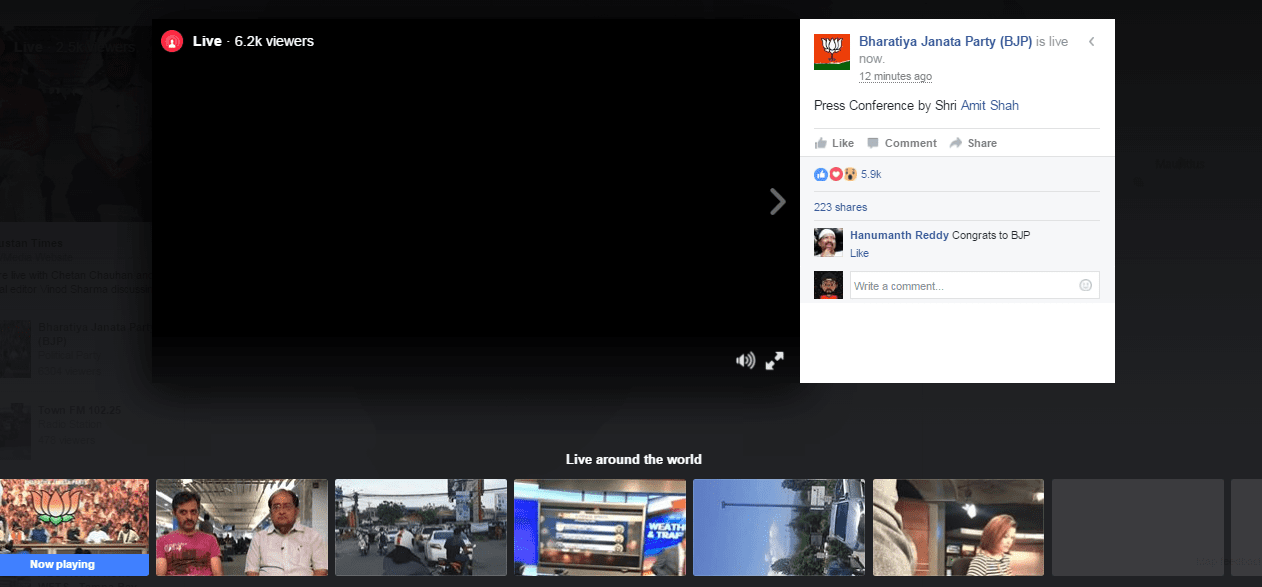Click the red Live badge icon
This screenshot has width=1262, height=587.
[172, 41]
